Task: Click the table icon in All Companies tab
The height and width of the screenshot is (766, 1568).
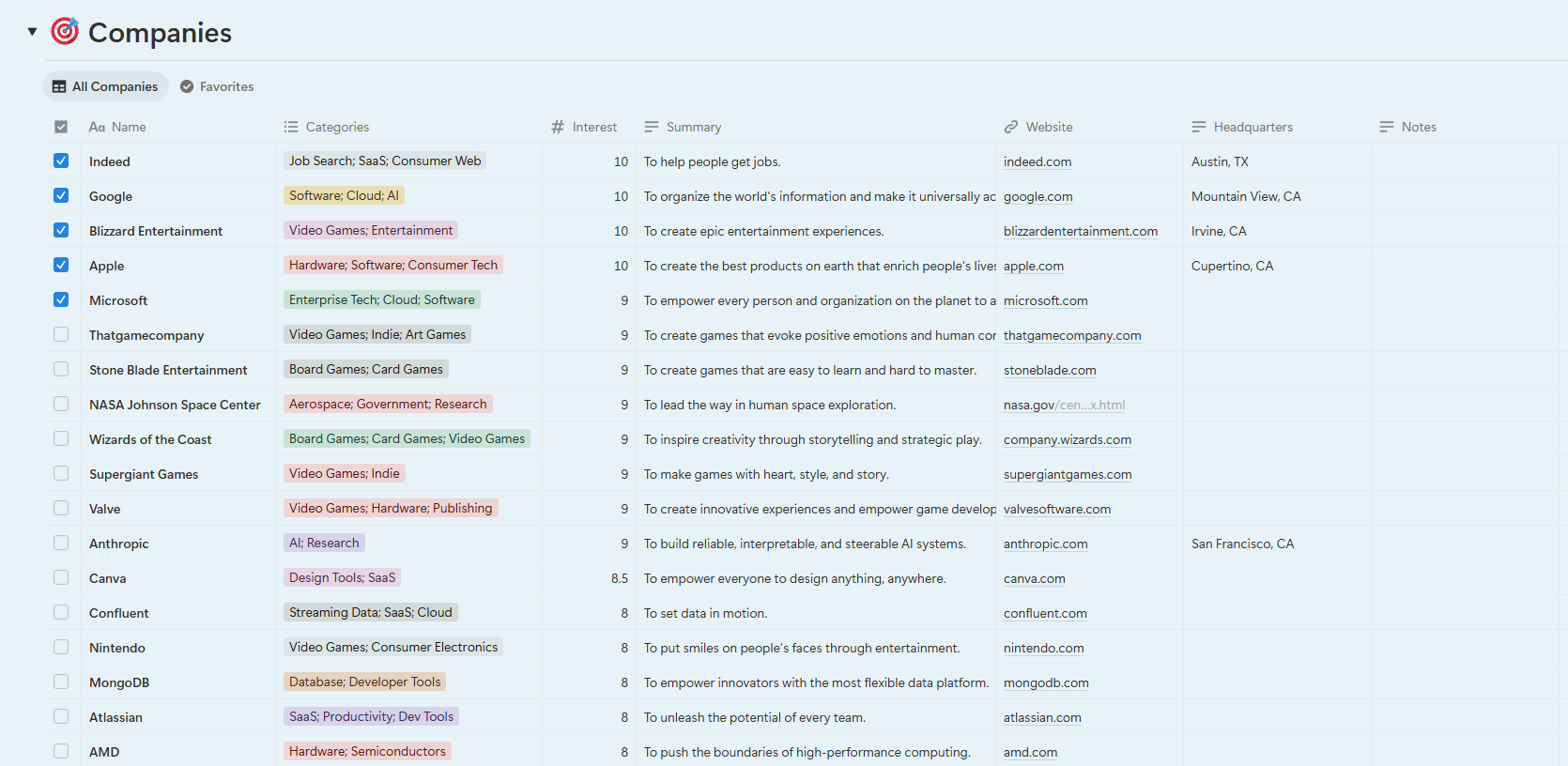Action: pos(59,86)
